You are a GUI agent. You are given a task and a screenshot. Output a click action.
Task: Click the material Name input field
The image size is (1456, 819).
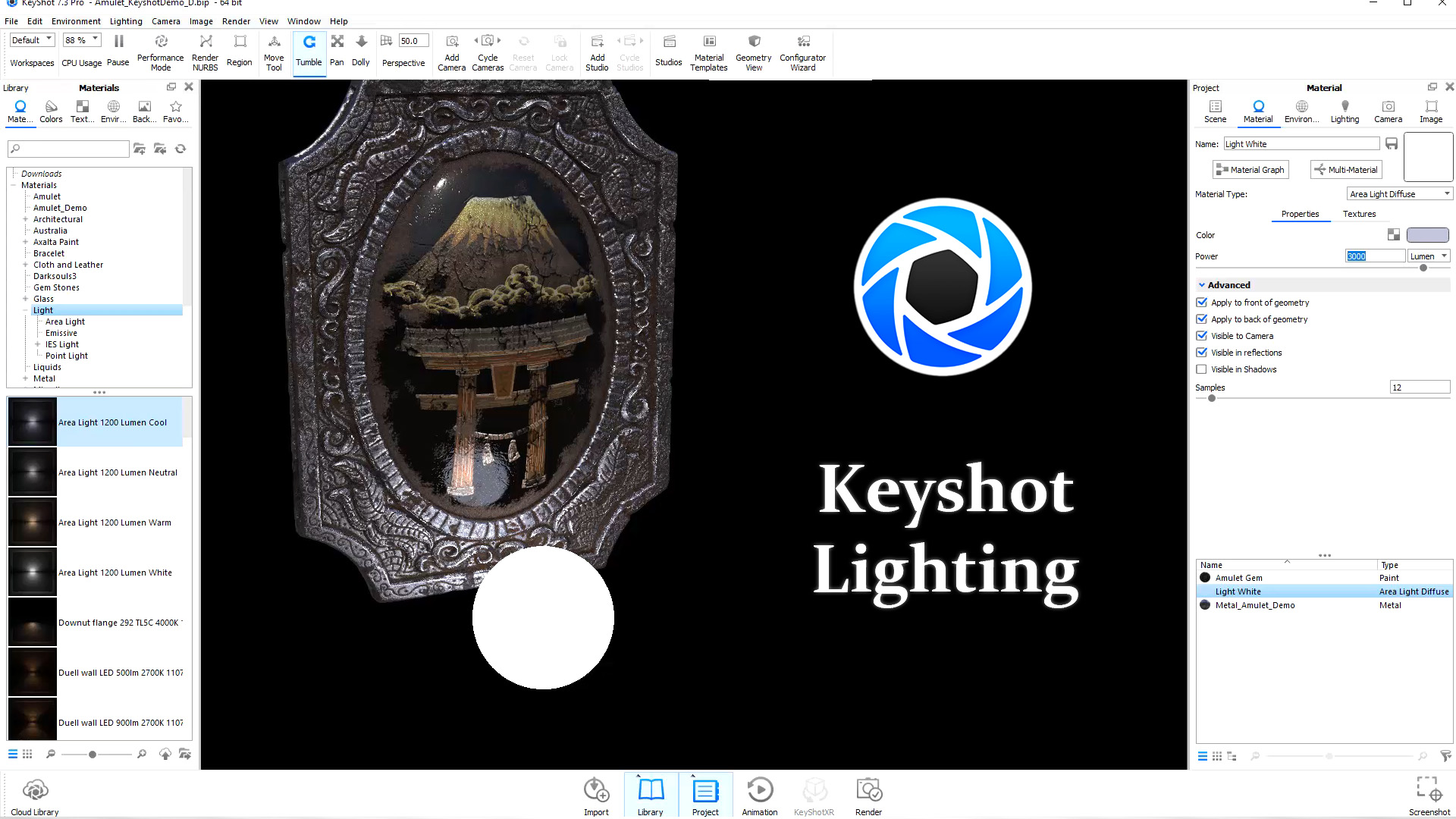click(x=1301, y=143)
